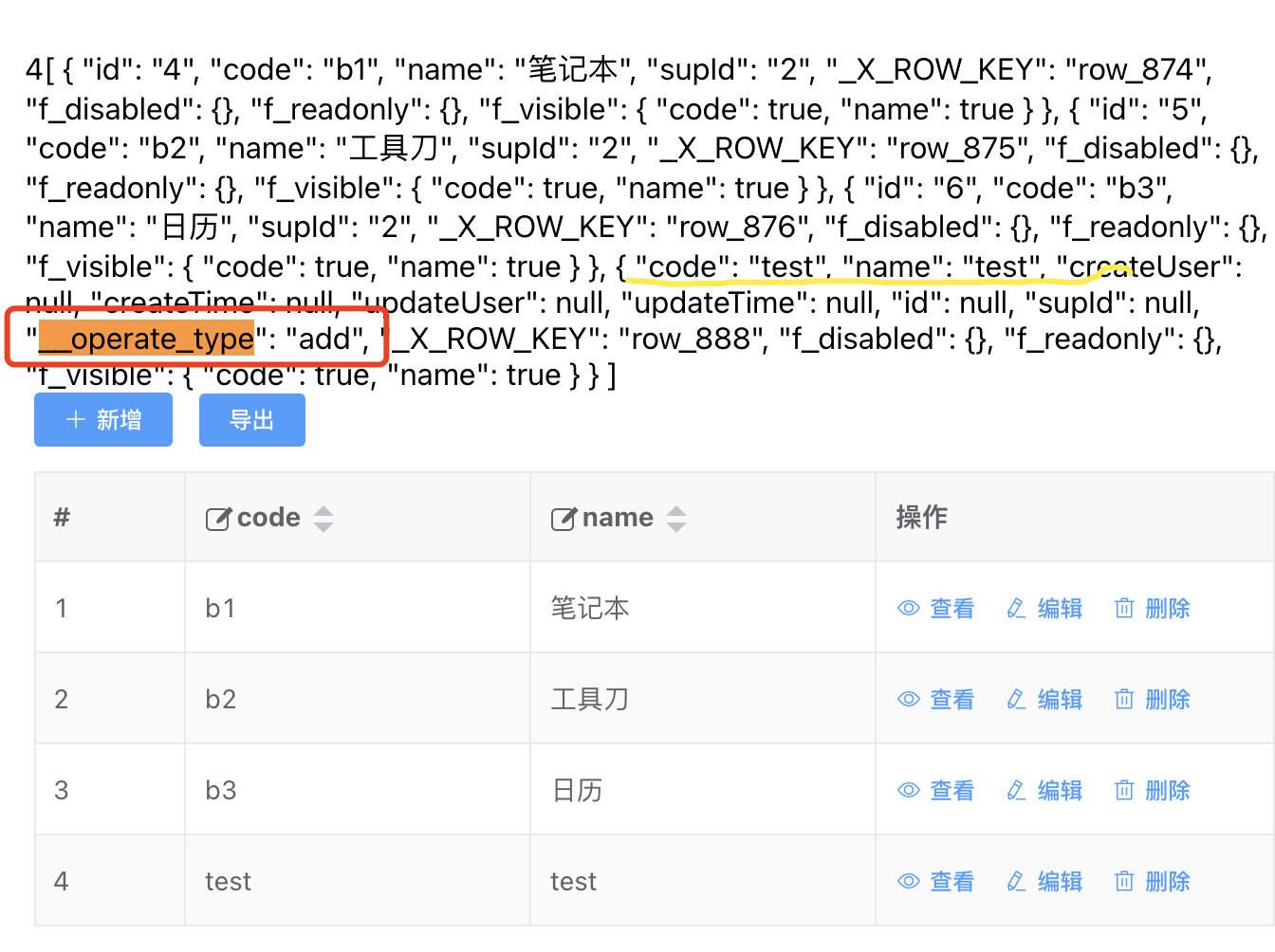This screenshot has height=952, width=1275.
Task: Click 编辑 link for the 笔记本 row
Action: point(1060,609)
